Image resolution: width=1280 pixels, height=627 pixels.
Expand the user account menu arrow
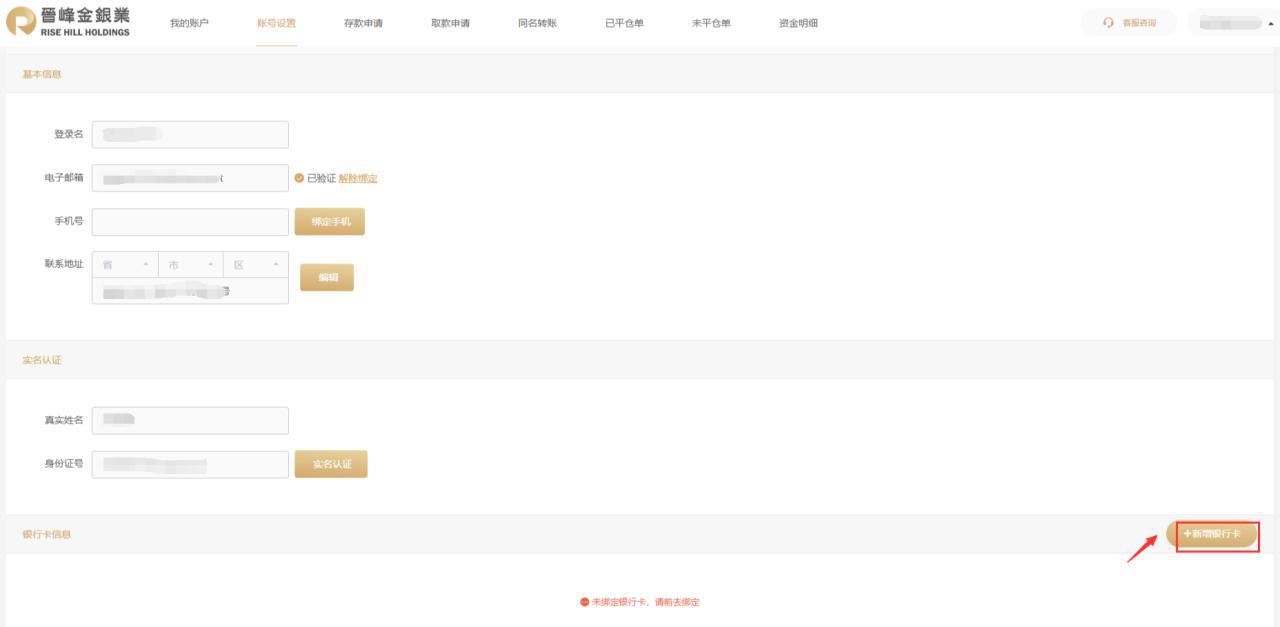click(1270, 24)
